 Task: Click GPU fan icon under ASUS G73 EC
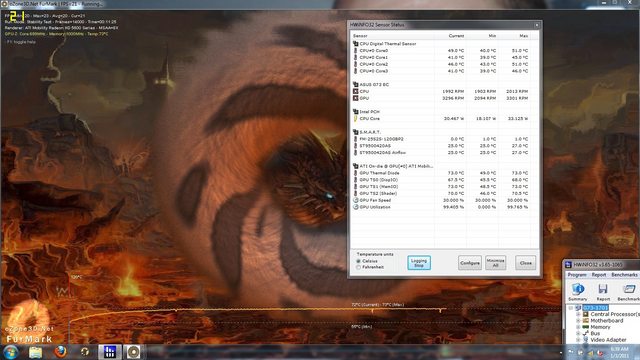click(356, 98)
